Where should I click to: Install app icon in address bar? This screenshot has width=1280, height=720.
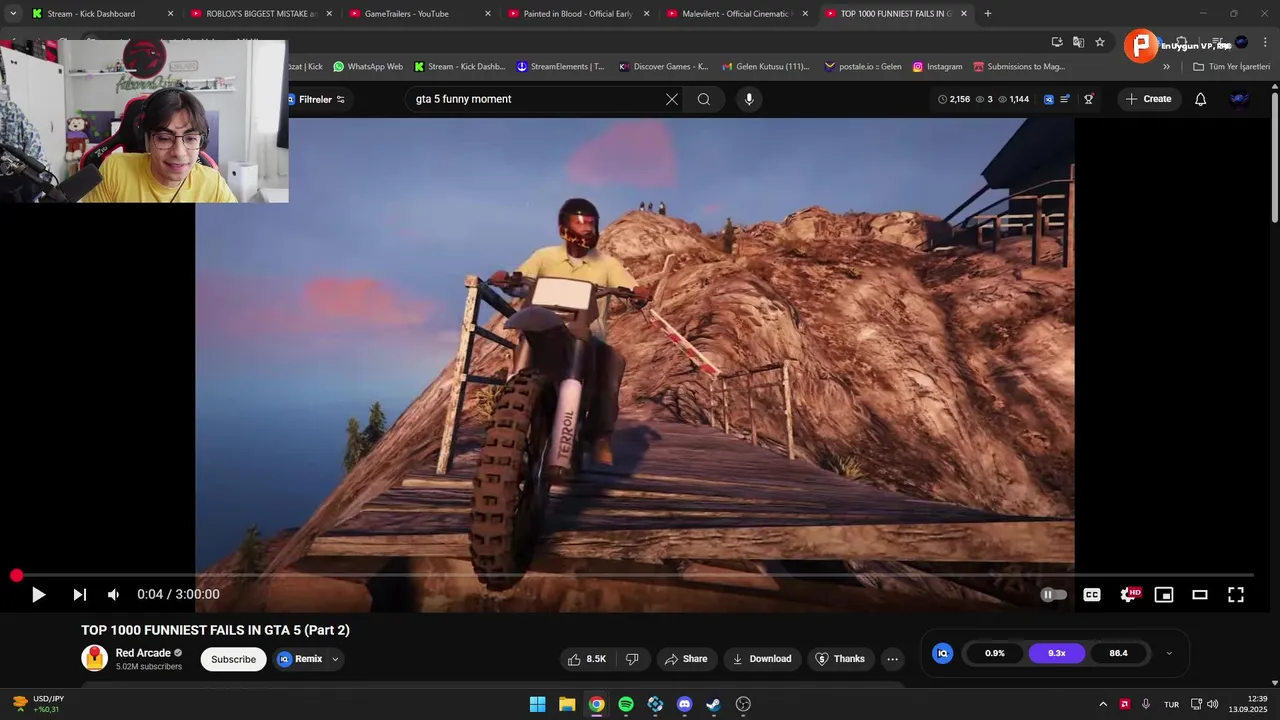point(1057,42)
